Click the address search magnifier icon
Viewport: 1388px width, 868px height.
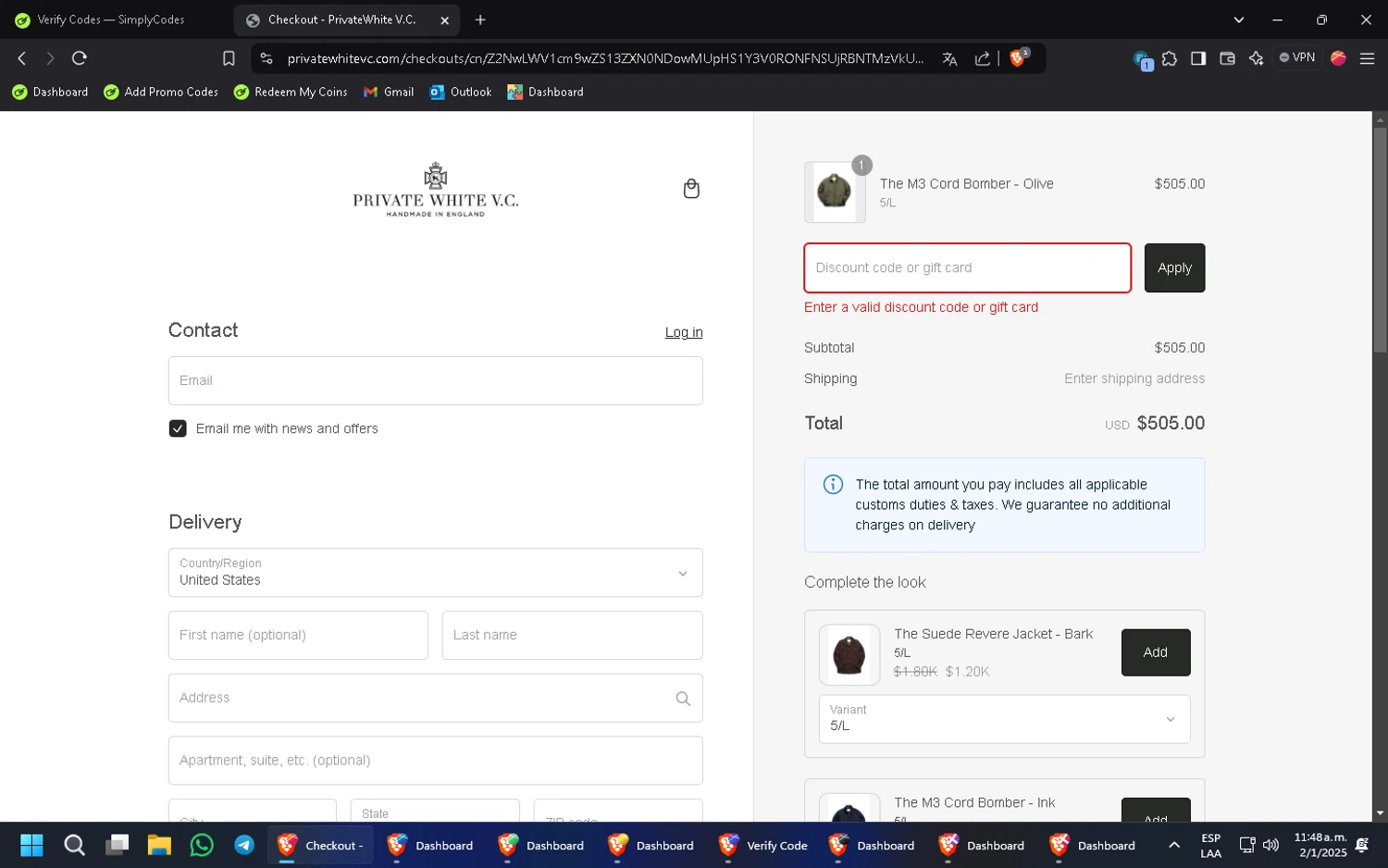[683, 699]
